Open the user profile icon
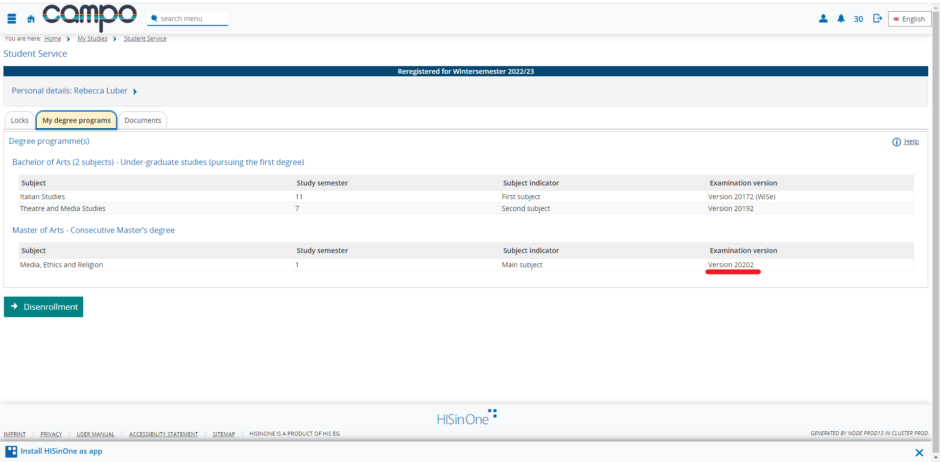Image resolution: width=940 pixels, height=462 pixels. (x=823, y=19)
